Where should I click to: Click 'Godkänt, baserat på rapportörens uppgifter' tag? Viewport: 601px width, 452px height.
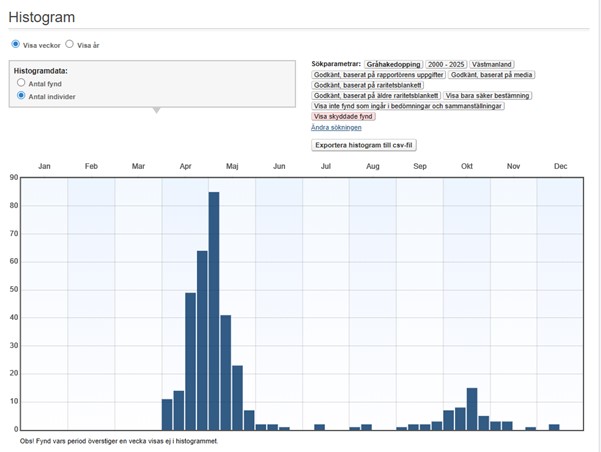pyautogui.click(x=378, y=75)
